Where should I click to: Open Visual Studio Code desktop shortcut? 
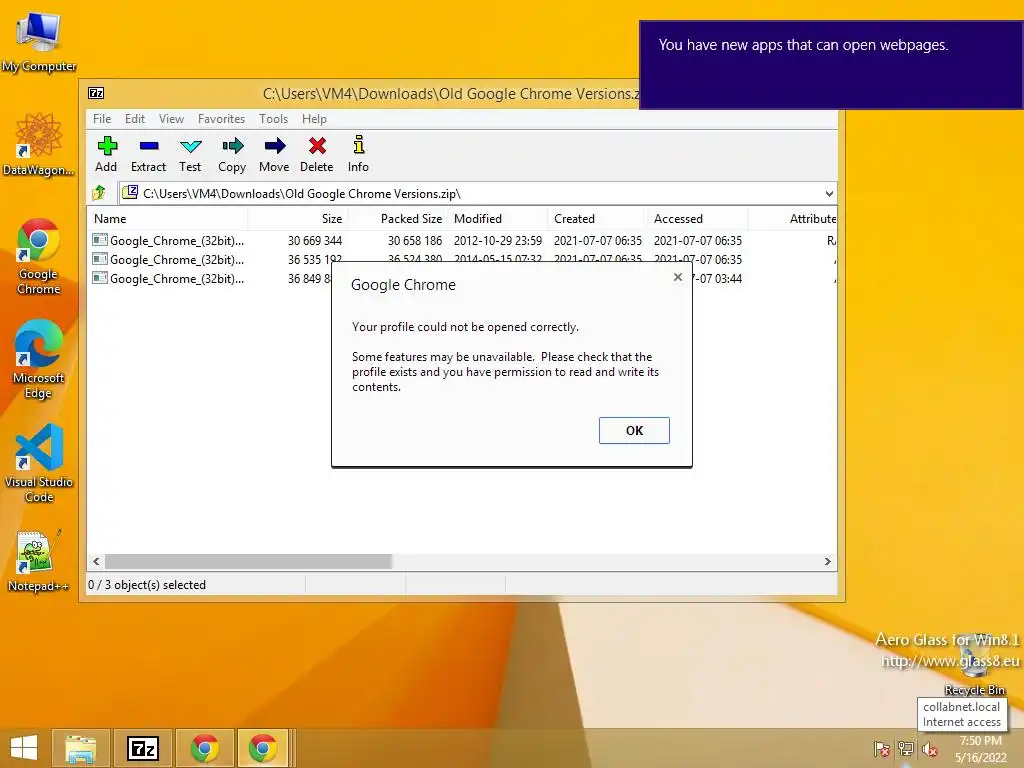point(39,463)
